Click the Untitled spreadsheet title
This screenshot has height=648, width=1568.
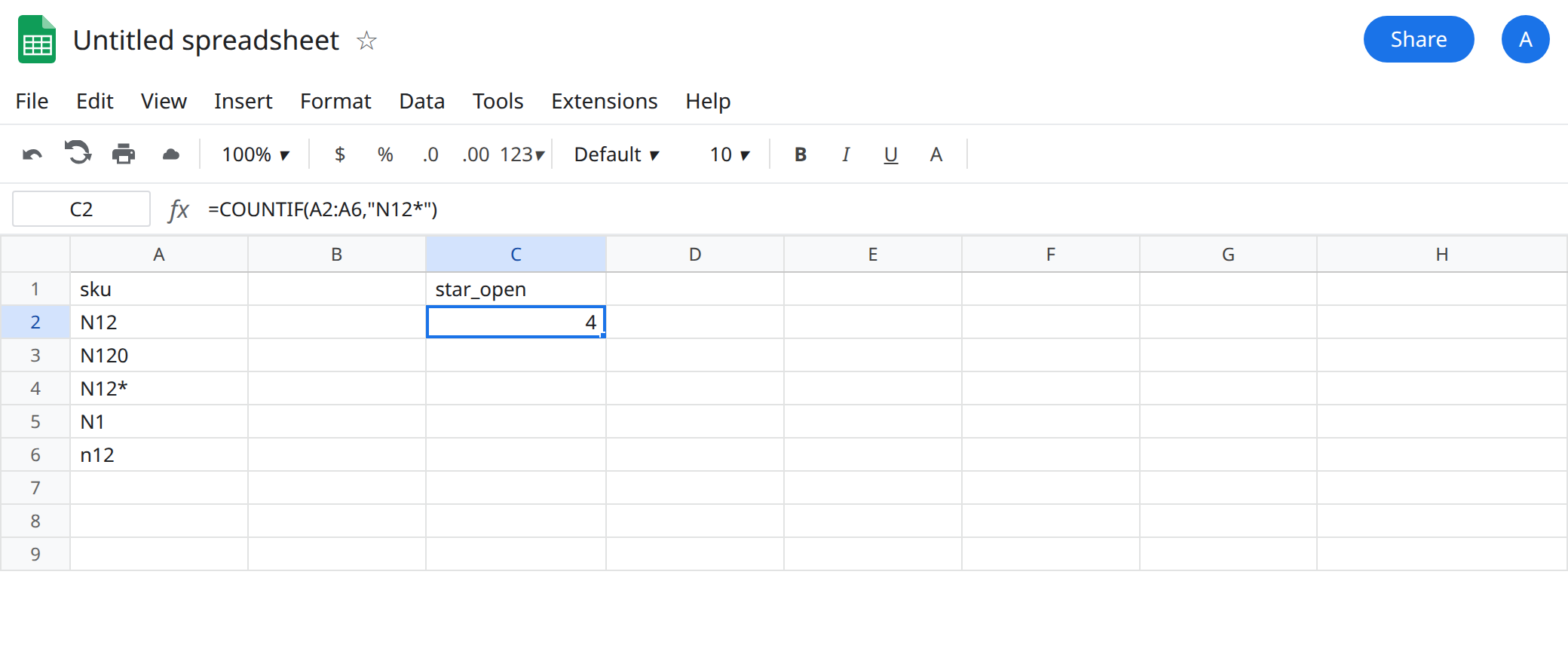point(206,40)
